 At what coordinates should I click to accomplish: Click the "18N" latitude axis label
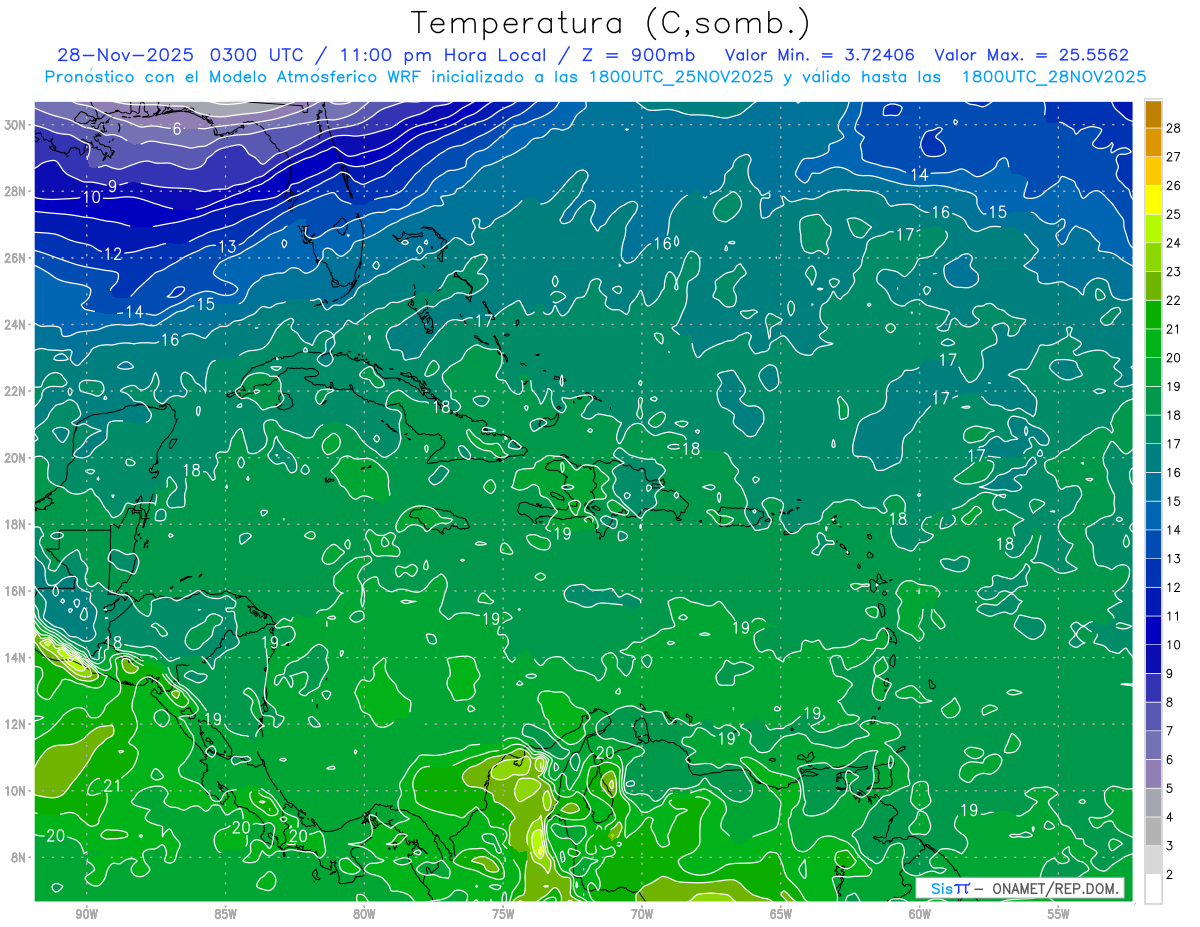15,524
